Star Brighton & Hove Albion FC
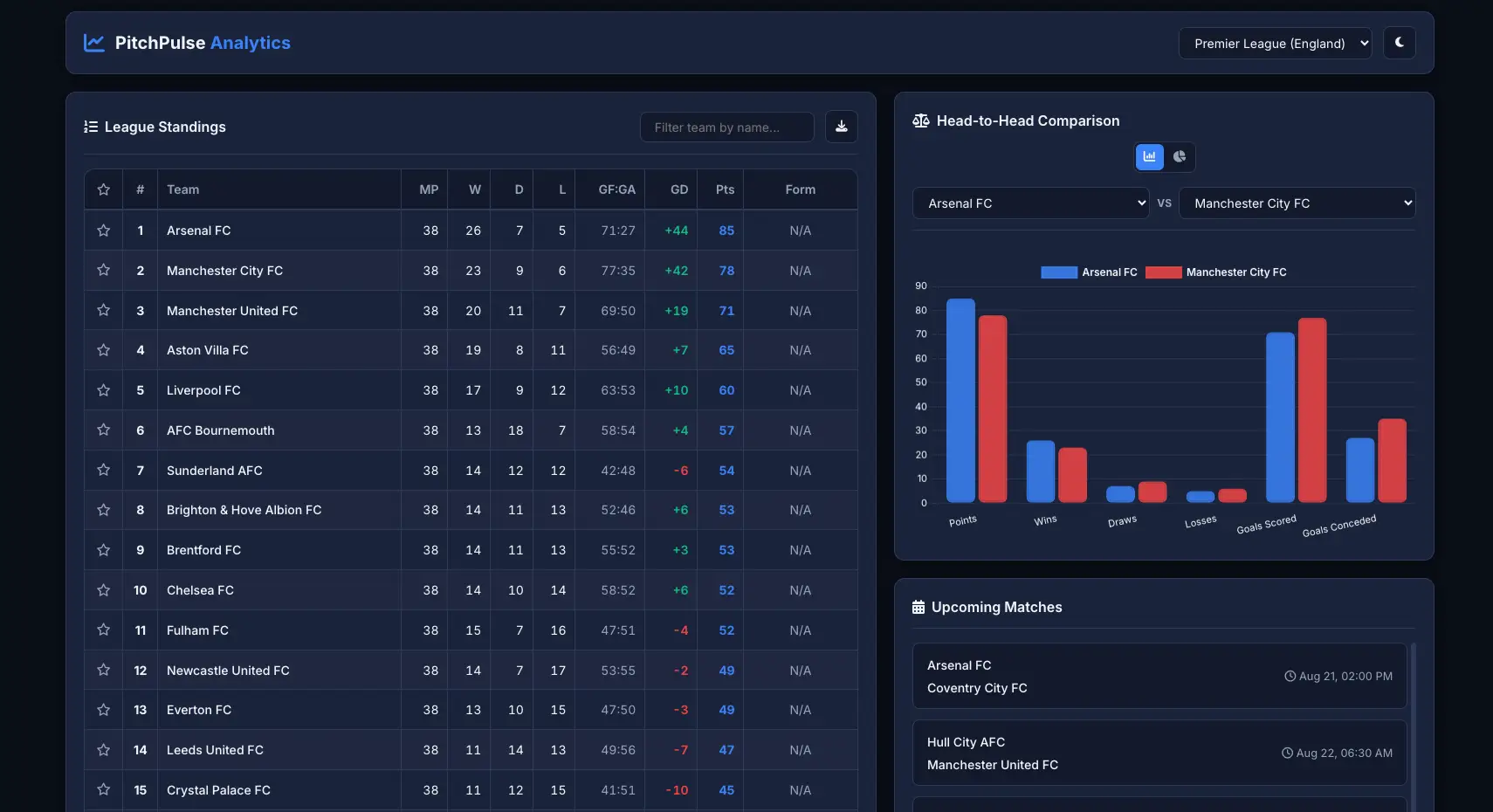The height and width of the screenshot is (812, 1493). (104, 510)
